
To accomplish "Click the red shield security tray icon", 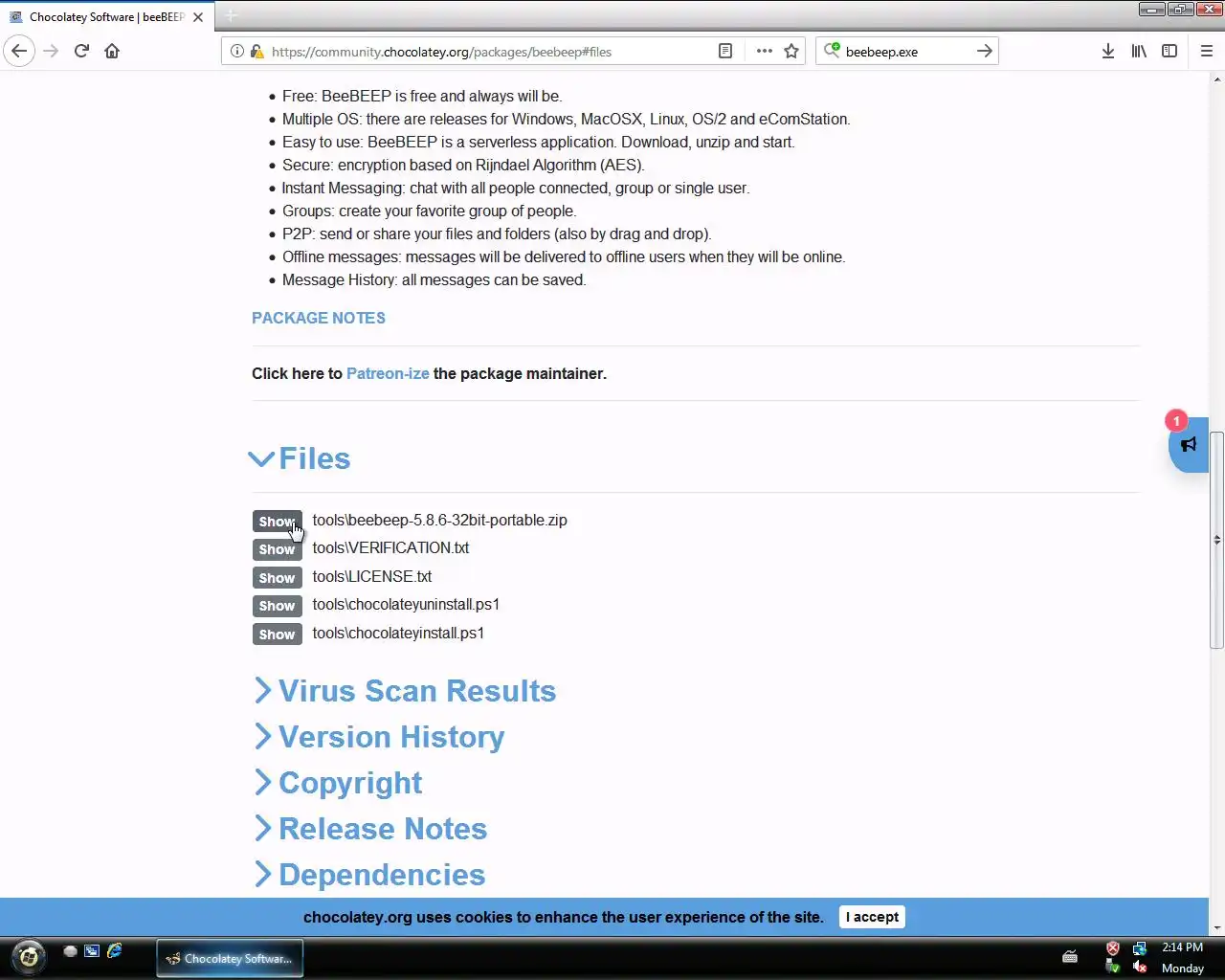I will pos(1113,948).
